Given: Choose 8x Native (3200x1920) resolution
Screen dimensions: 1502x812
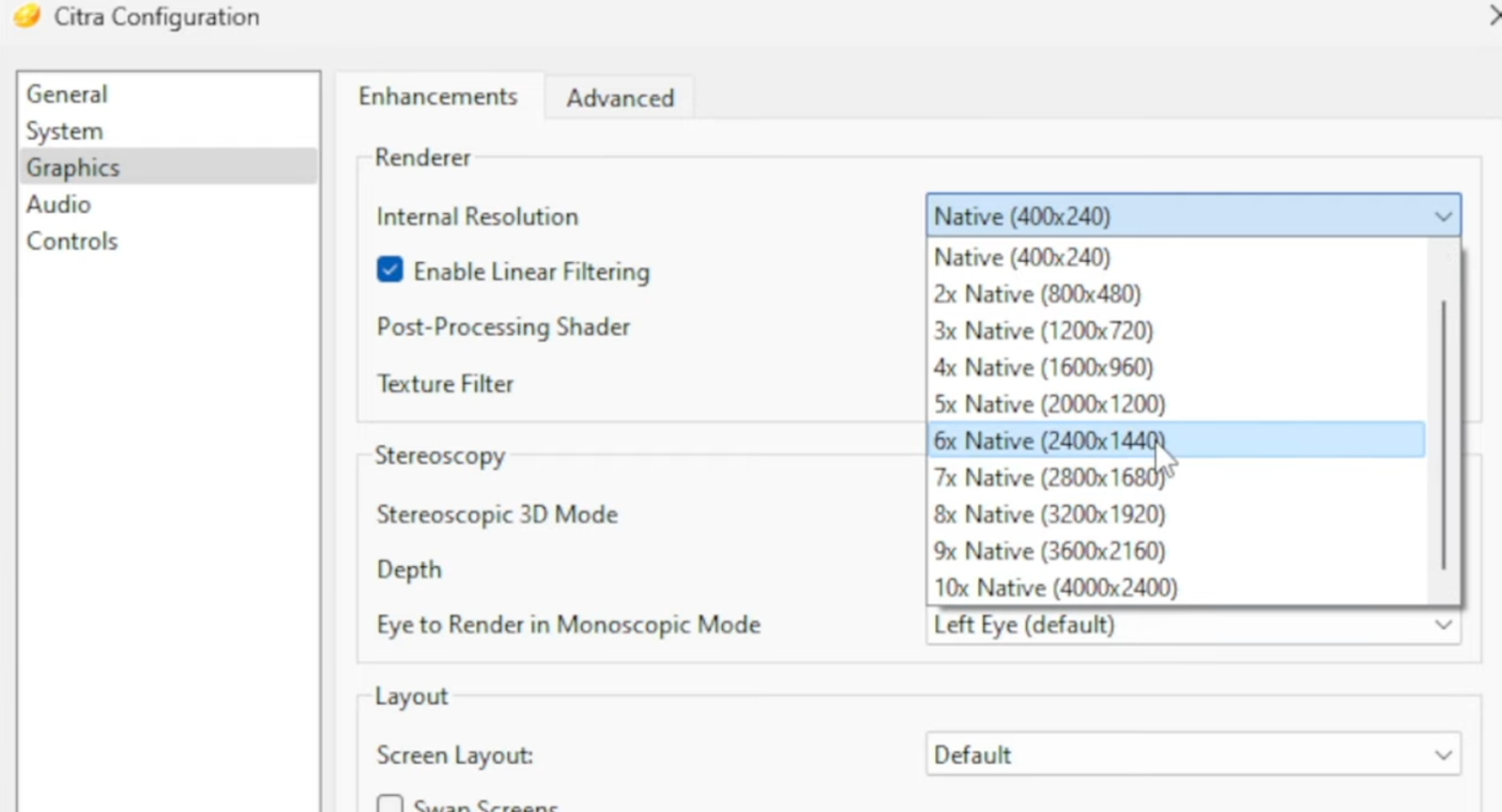Looking at the screenshot, I should pyautogui.click(x=1176, y=513).
